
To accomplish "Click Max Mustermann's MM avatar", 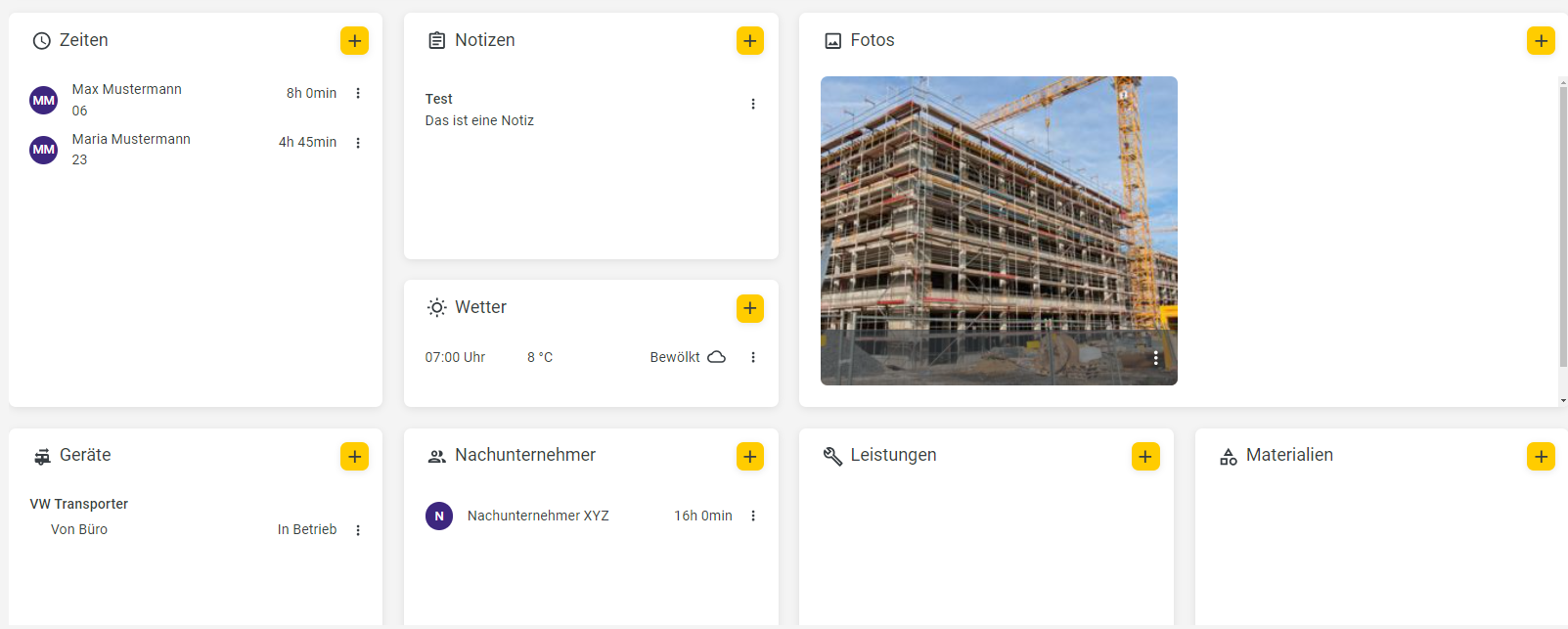I will tap(44, 100).
